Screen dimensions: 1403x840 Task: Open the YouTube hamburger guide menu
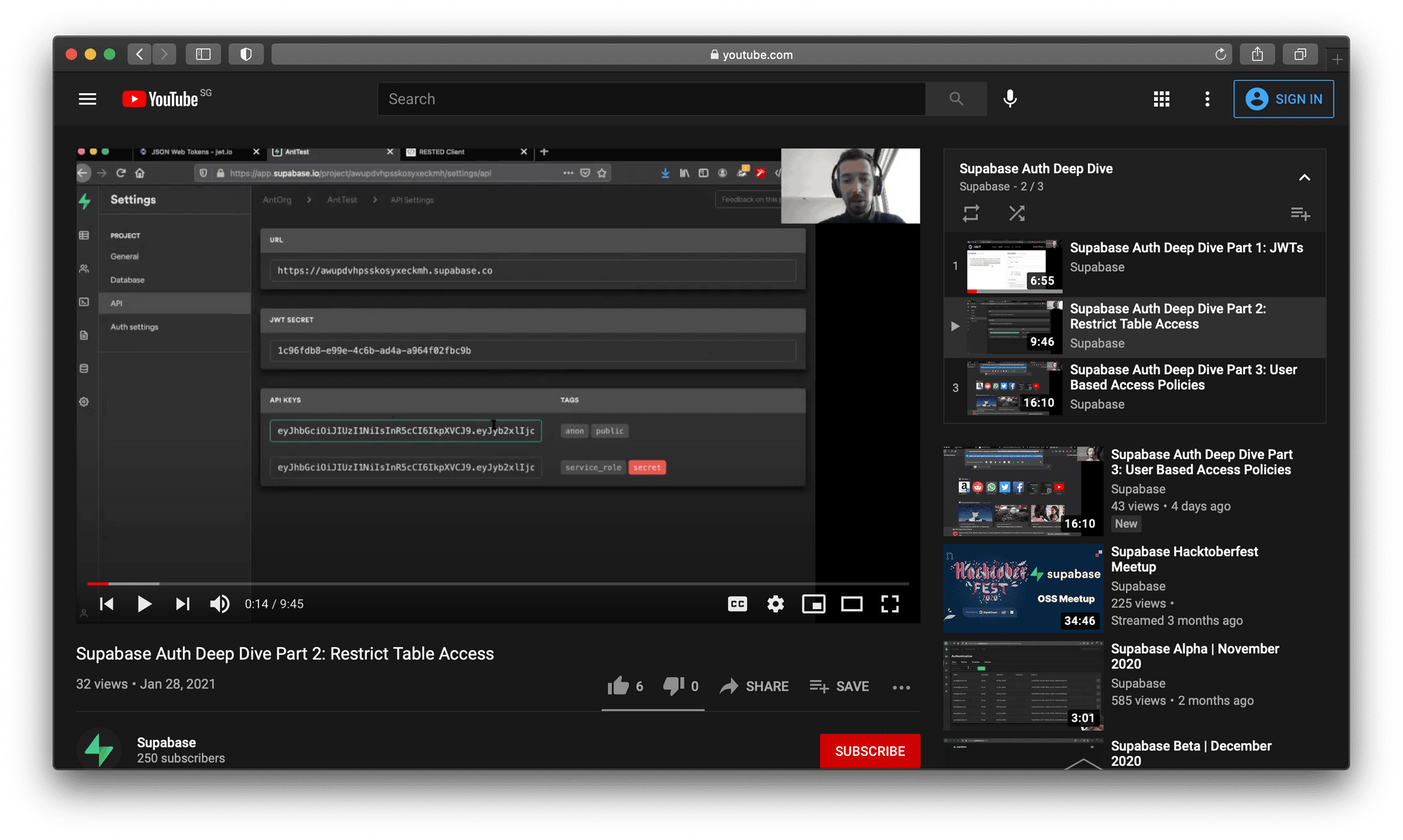click(88, 99)
